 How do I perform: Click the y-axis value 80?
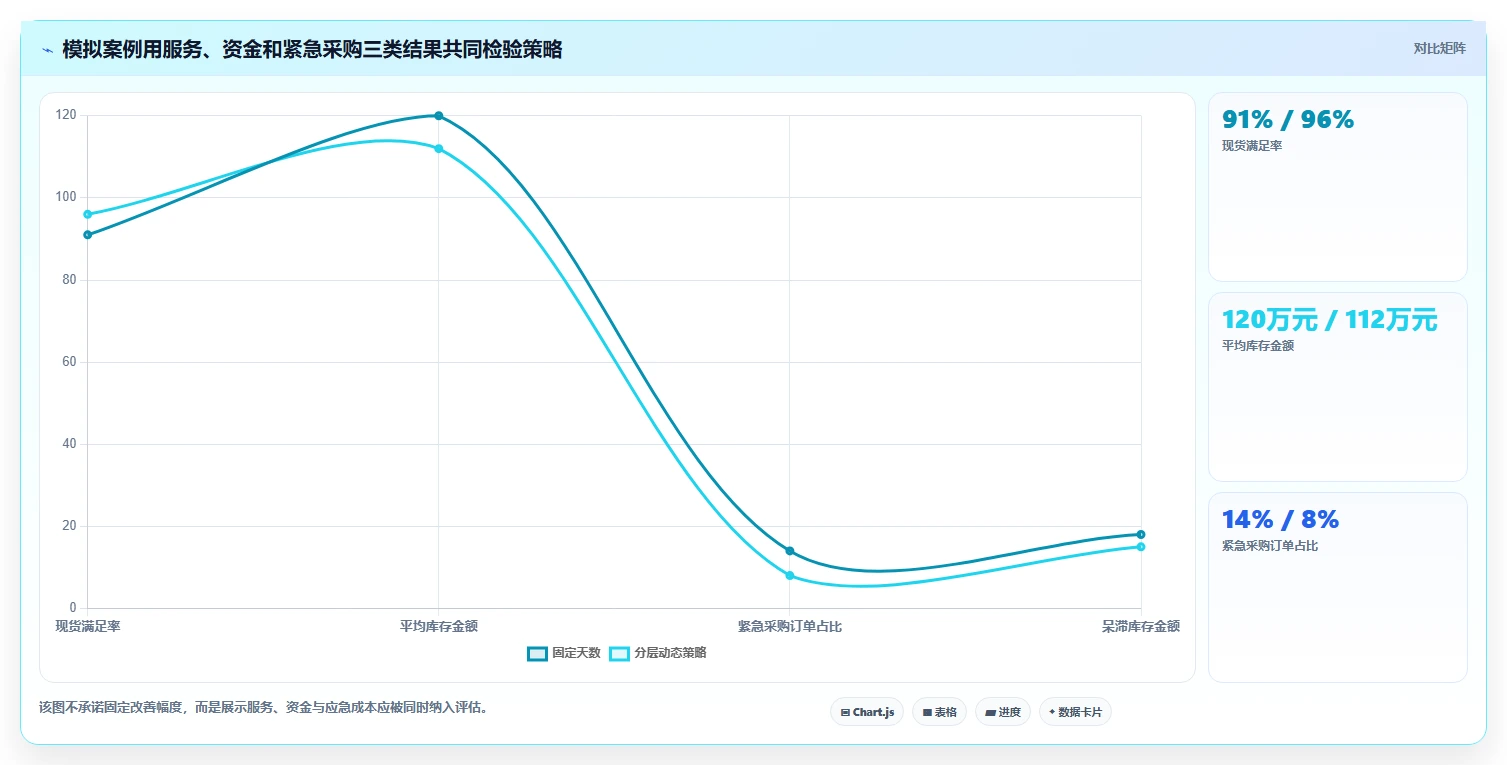point(69,279)
